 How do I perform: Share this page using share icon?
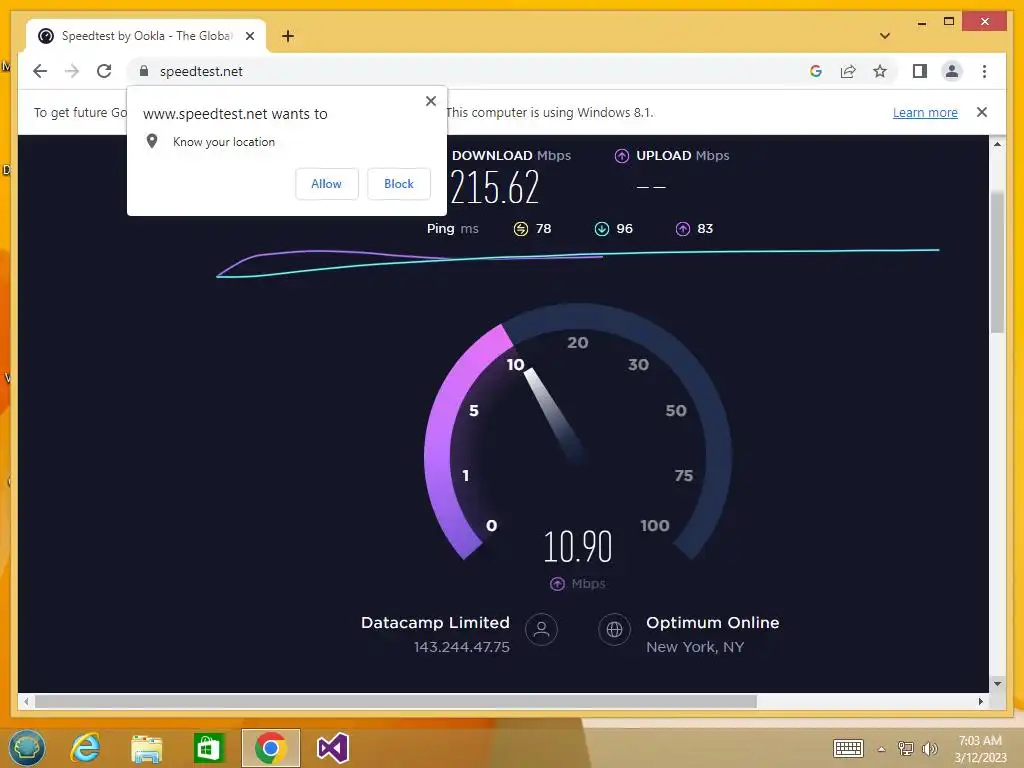[848, 71]
